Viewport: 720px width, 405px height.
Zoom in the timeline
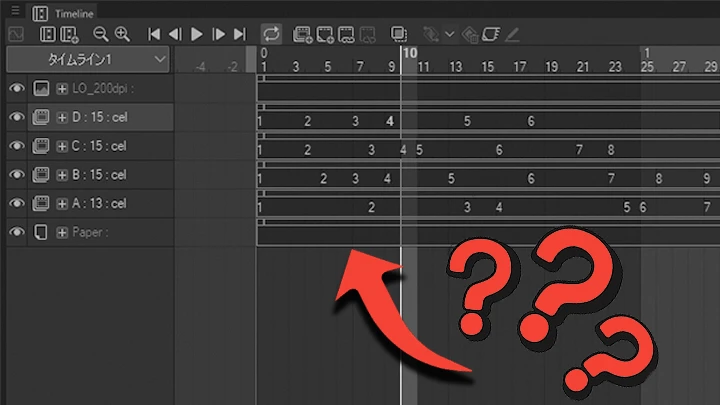click(122, 34)
